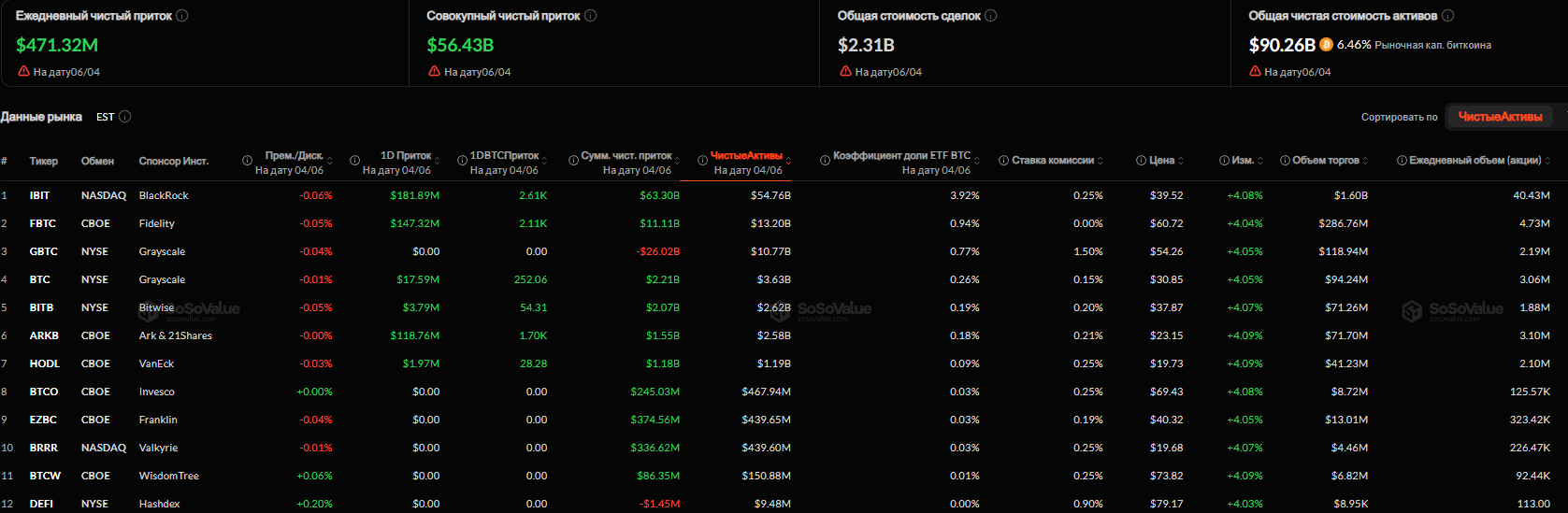This screenshot has width=1568, height=513.
Task: Click info icon before Объем торгов header
Action: pyautogui.click(x=1285, y=161)
